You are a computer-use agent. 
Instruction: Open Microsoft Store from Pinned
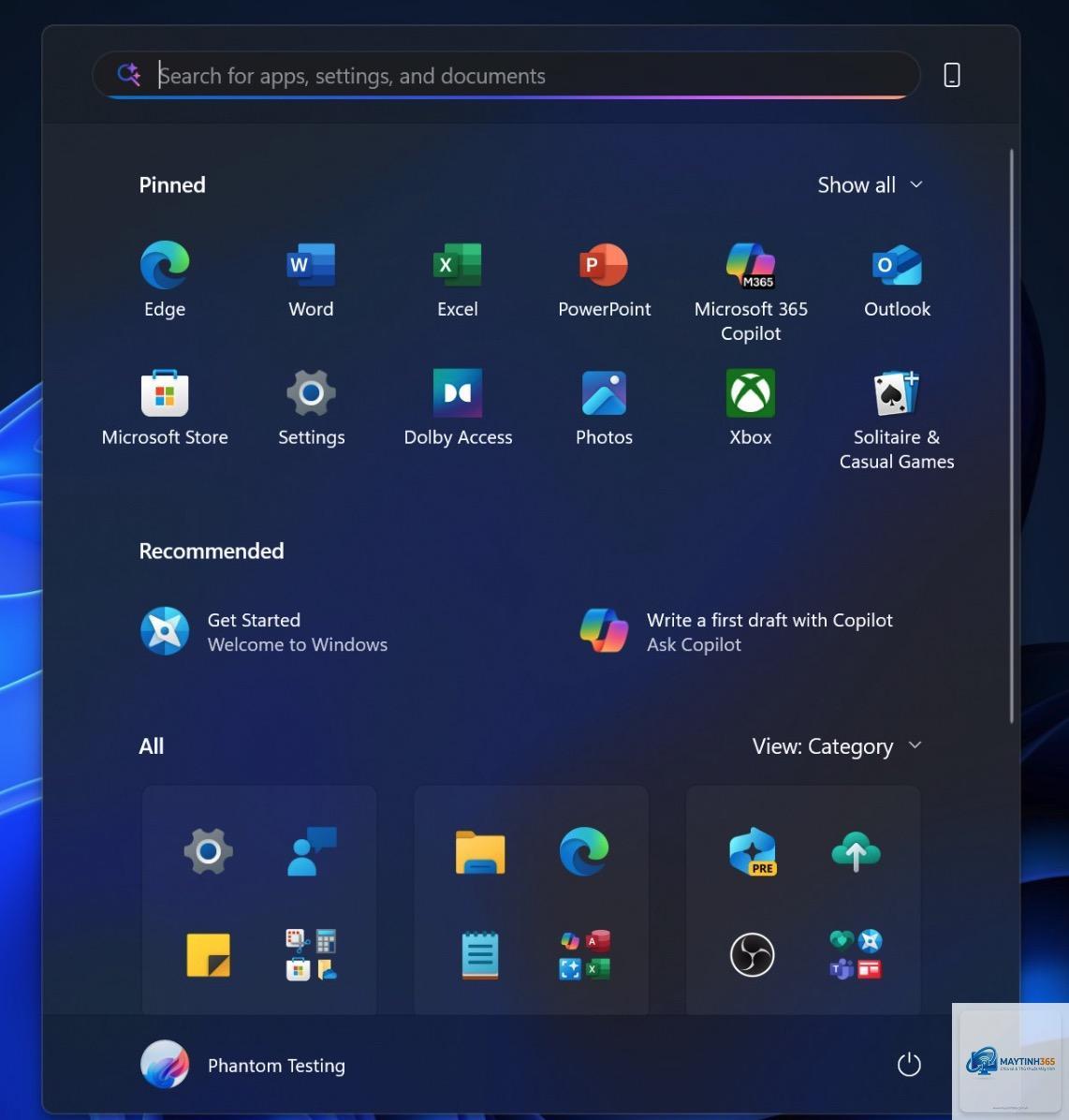coord(165,408)
